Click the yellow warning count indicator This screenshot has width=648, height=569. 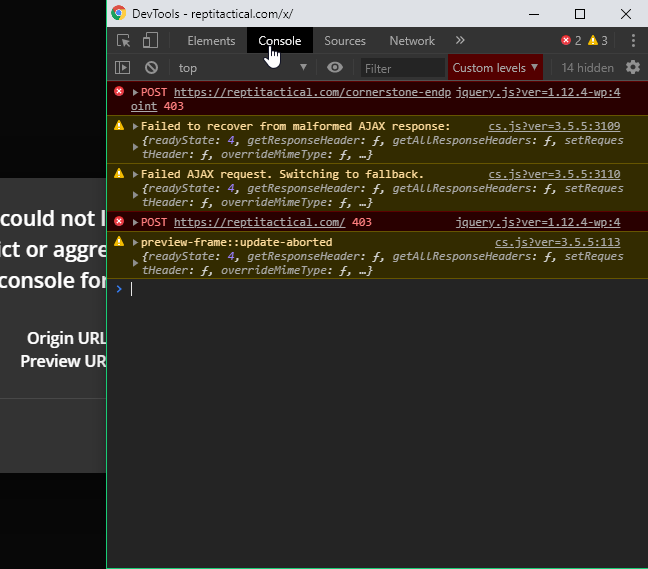[598, 41]
